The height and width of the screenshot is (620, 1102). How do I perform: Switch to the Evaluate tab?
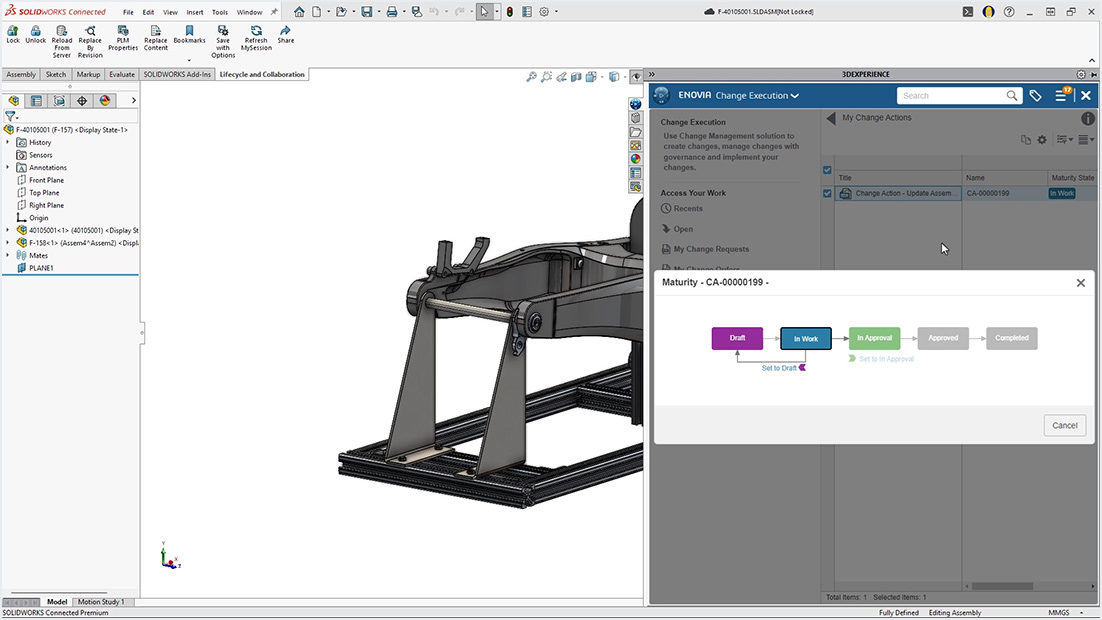point(121,73)
